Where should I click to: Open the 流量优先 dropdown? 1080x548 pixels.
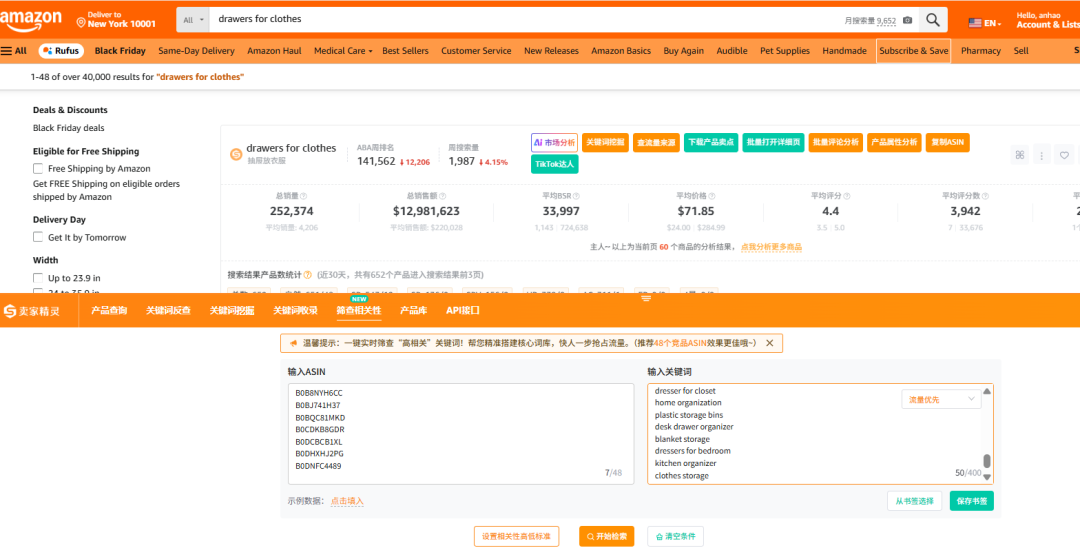[x=942, y=399]
